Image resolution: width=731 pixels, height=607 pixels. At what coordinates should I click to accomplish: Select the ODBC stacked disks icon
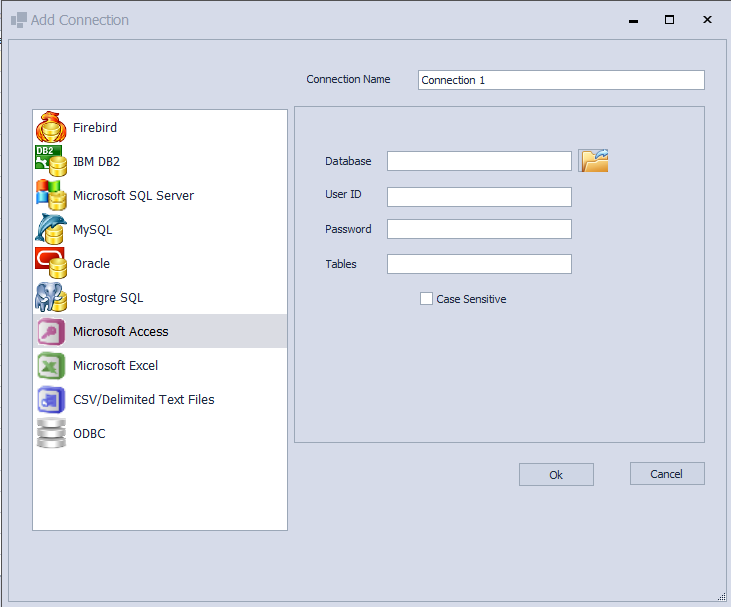51,434
